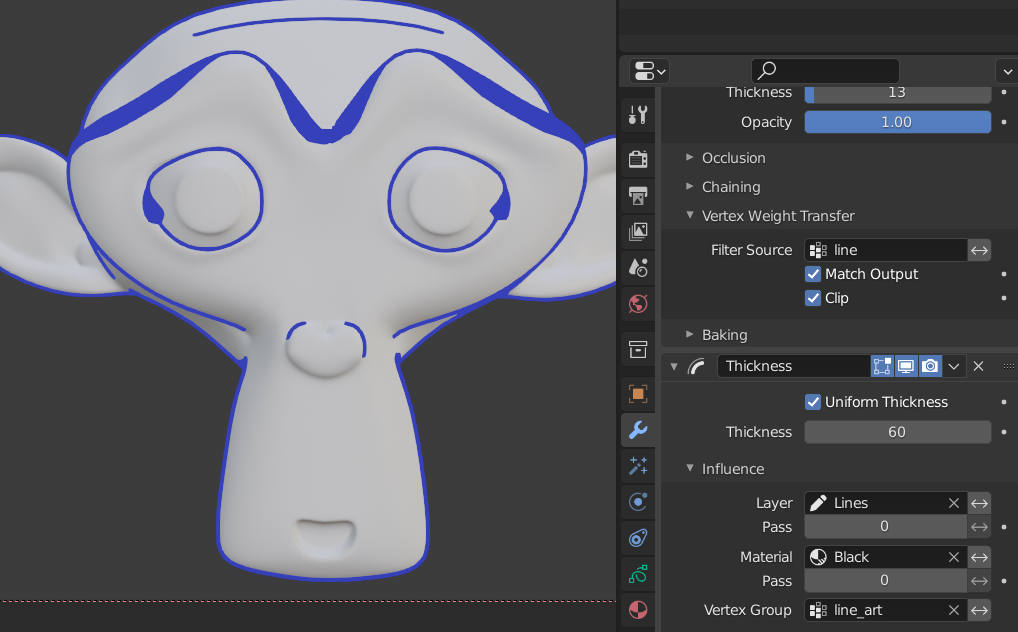Image resolution: width=1018 pixels, height=632 pixels.
Task: Collapse the Vertex Weight Transfer panel
Action: [689, 215]
